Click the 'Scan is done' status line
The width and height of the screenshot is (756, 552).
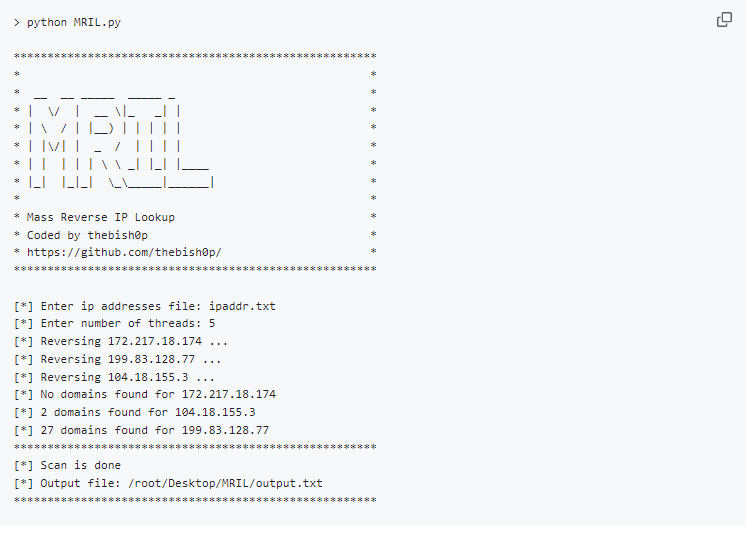pos(73,466)
